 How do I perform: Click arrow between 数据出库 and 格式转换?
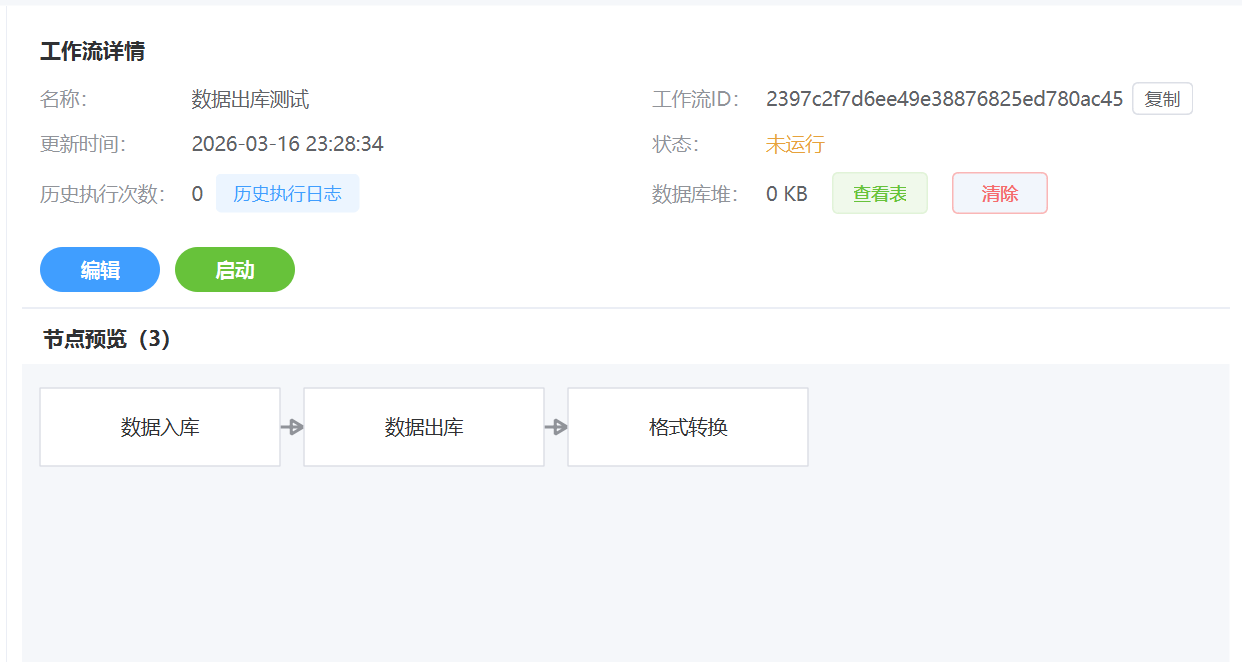pyautogui.click(x=556, y=427)
